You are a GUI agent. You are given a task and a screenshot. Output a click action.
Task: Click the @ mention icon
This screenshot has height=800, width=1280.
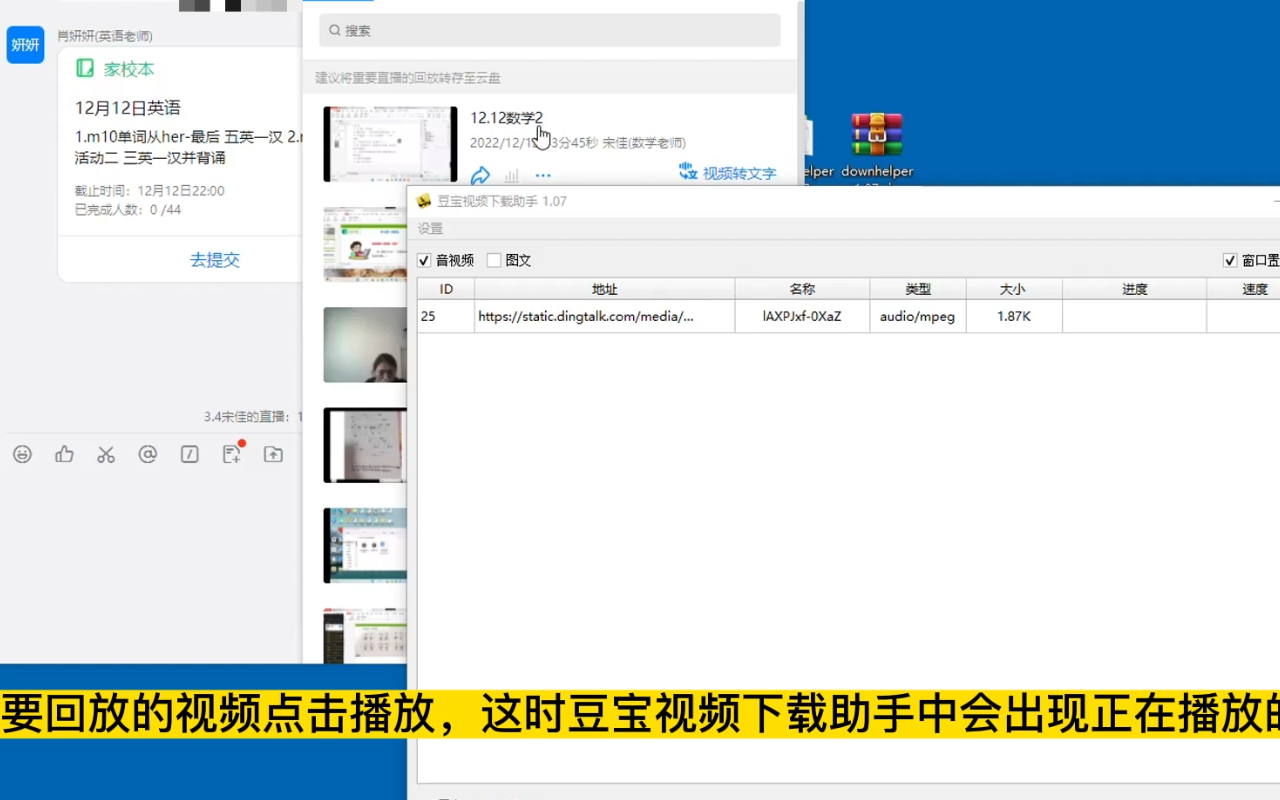148,454
